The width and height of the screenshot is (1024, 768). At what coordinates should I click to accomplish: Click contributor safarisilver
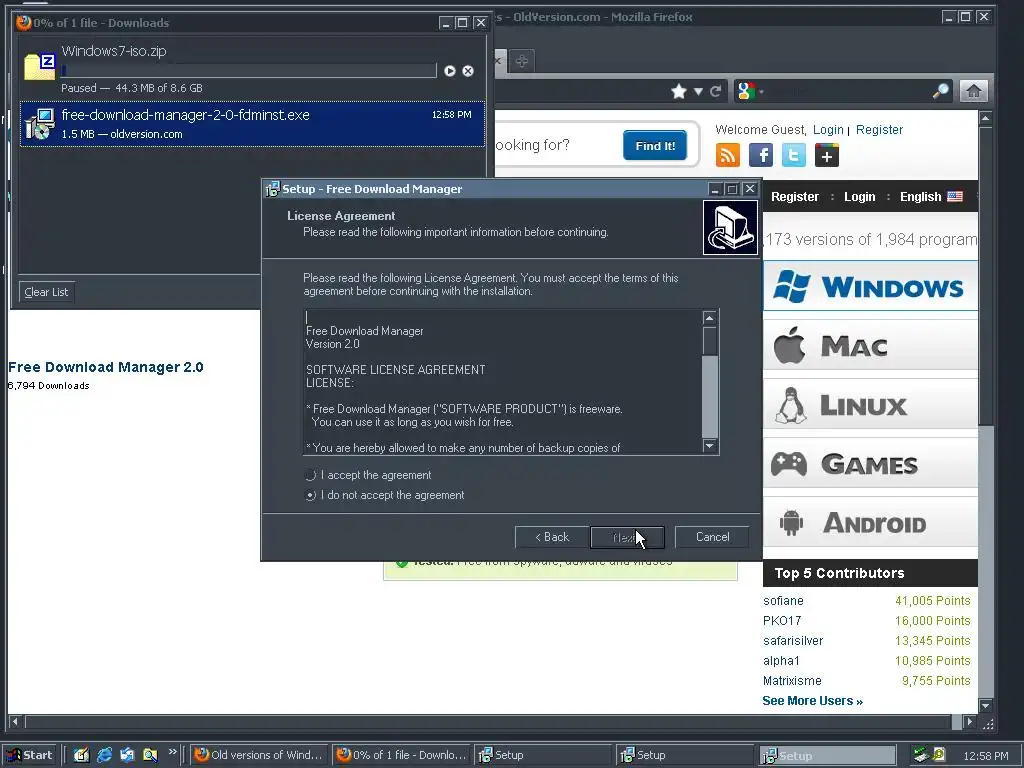[793, 641]
